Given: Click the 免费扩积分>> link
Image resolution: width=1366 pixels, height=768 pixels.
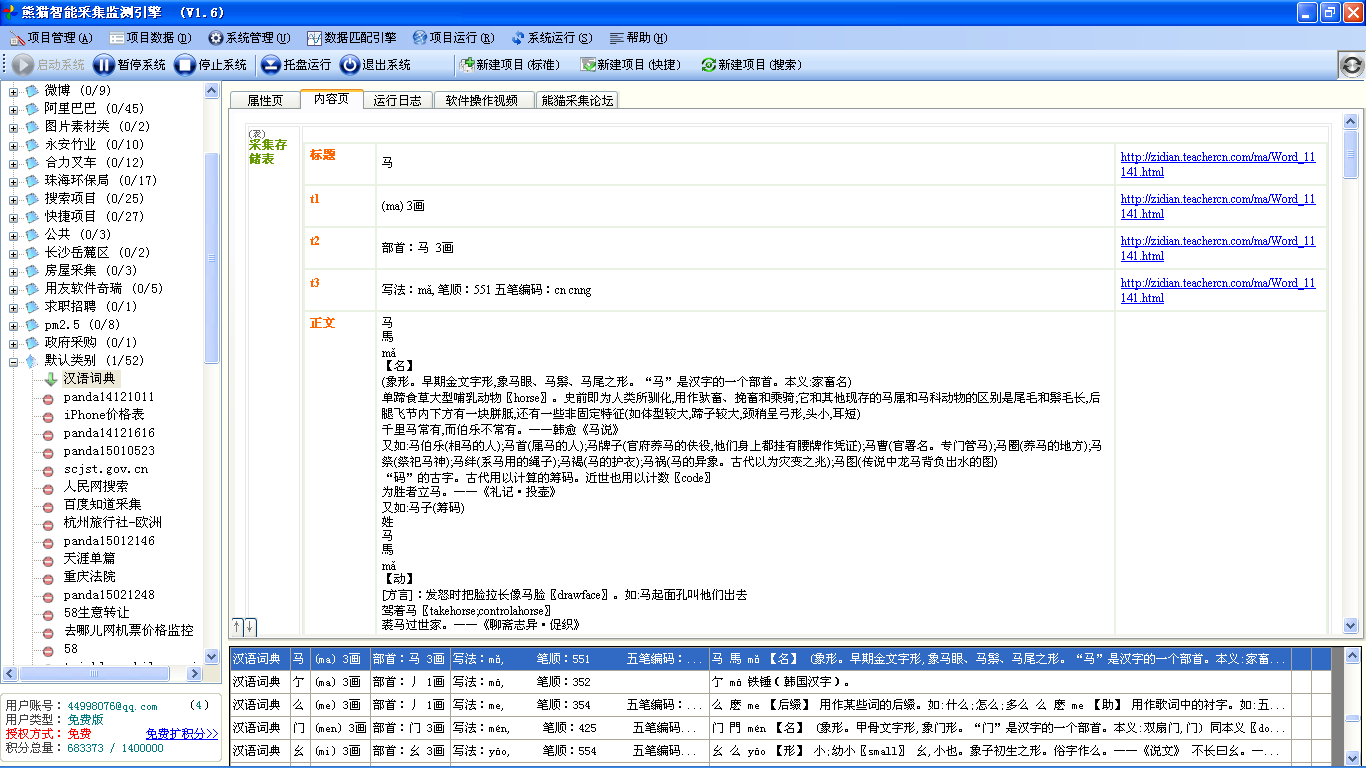Looking at the screenshot, I should pos(181,734).
